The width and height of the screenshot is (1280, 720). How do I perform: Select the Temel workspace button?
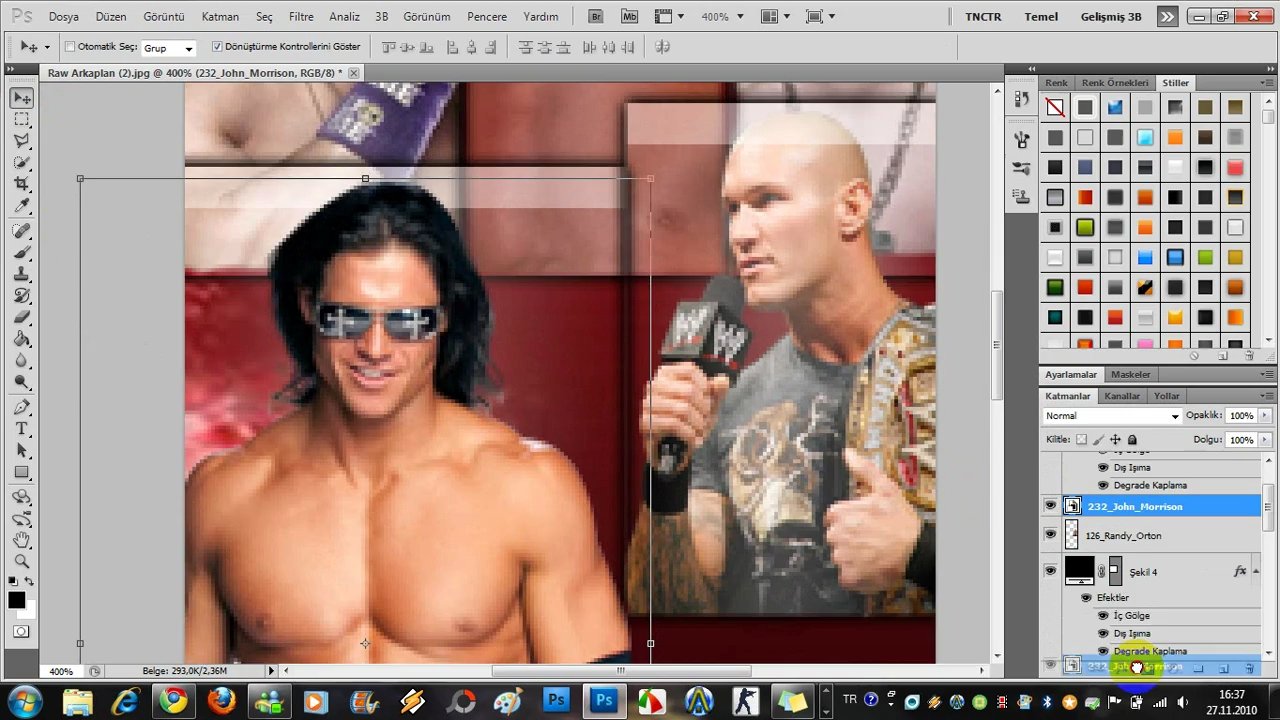pos(1041,17)
